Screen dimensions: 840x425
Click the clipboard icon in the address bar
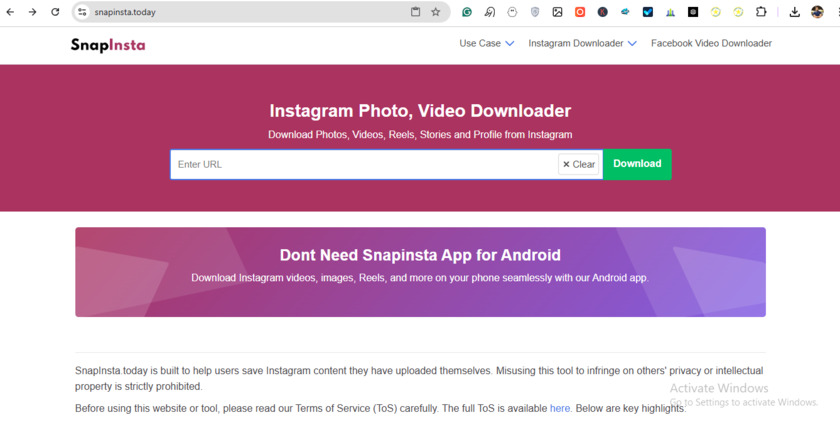click(415, 12)
